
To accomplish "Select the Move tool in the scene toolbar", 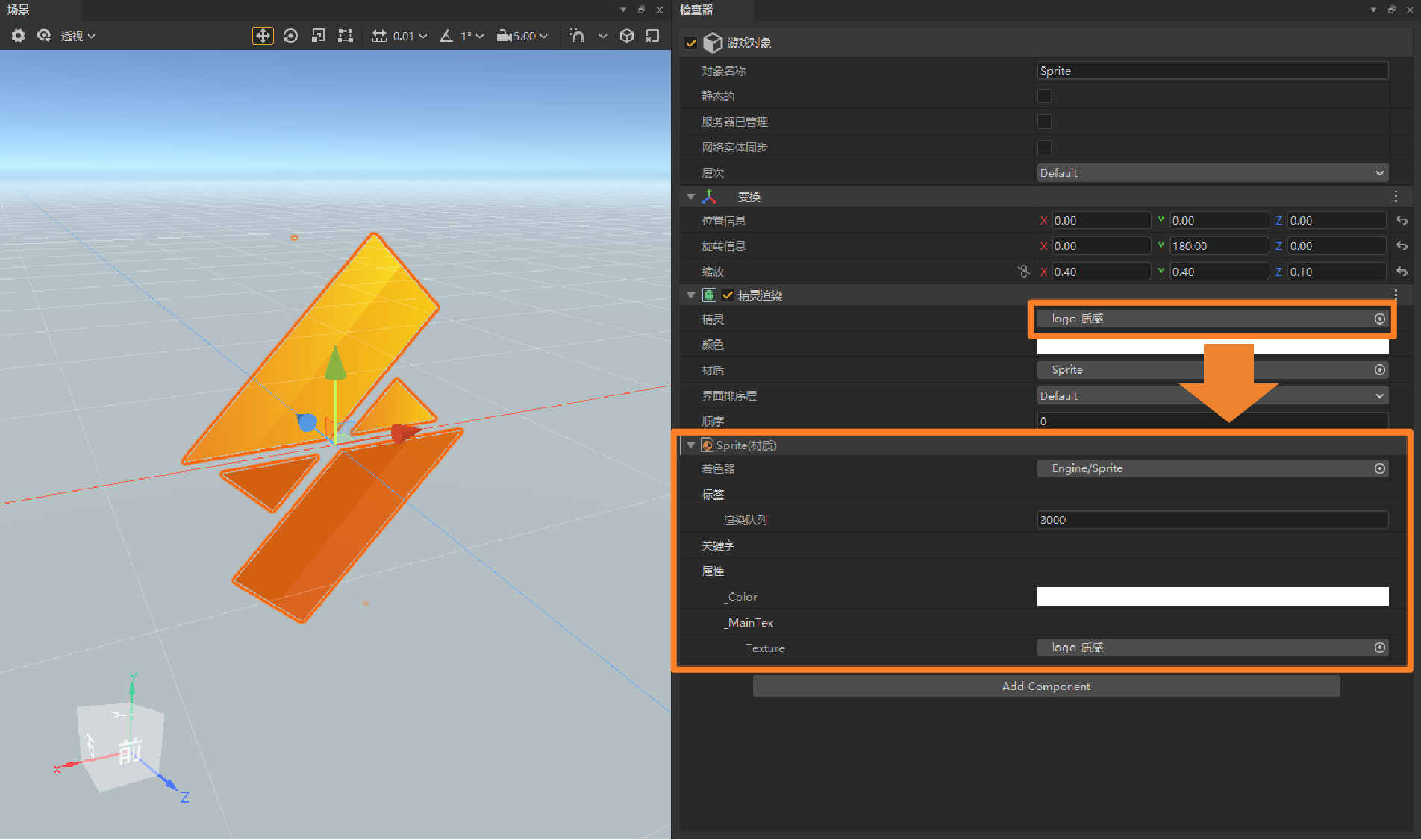I will click(263, 35).
